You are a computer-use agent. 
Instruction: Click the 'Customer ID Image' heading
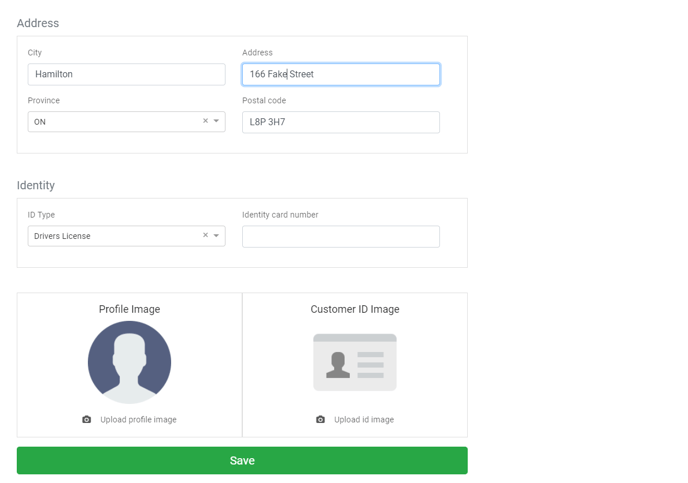click(x=354, y=309)
